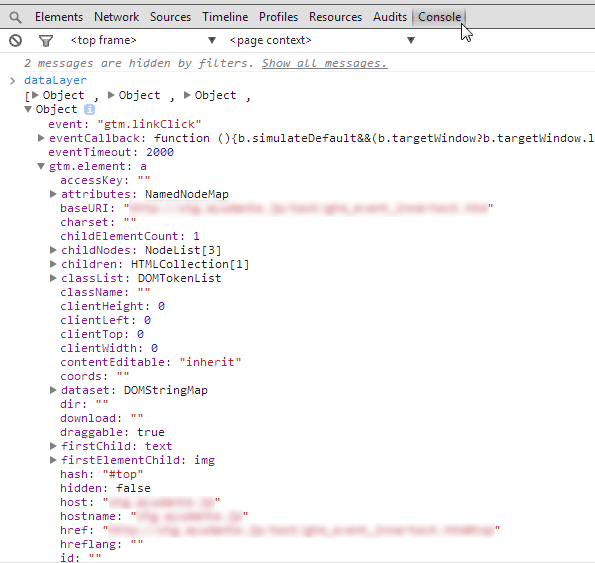The width and height of the screenshot is (595, 563).
Task: Click the host property line
Action: (140, 502)
